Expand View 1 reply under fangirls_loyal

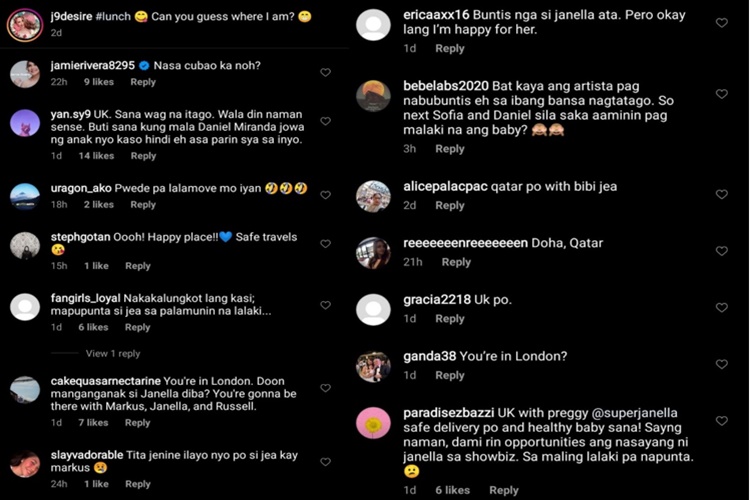pos(113,354)
